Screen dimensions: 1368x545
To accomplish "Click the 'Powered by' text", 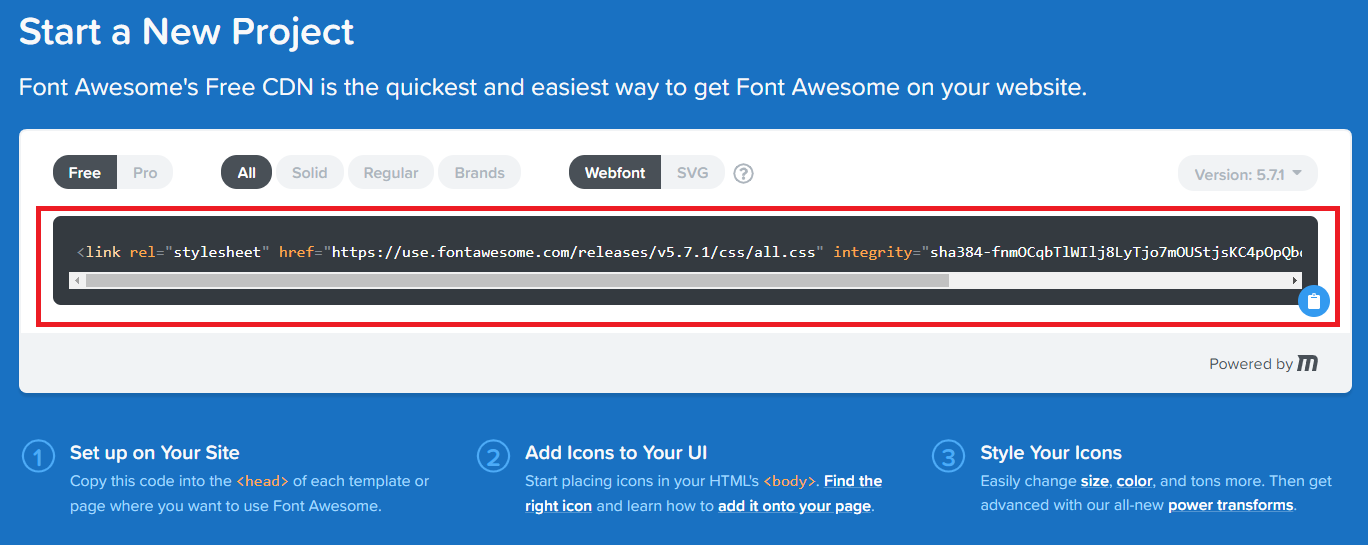I will [1251, 364].
